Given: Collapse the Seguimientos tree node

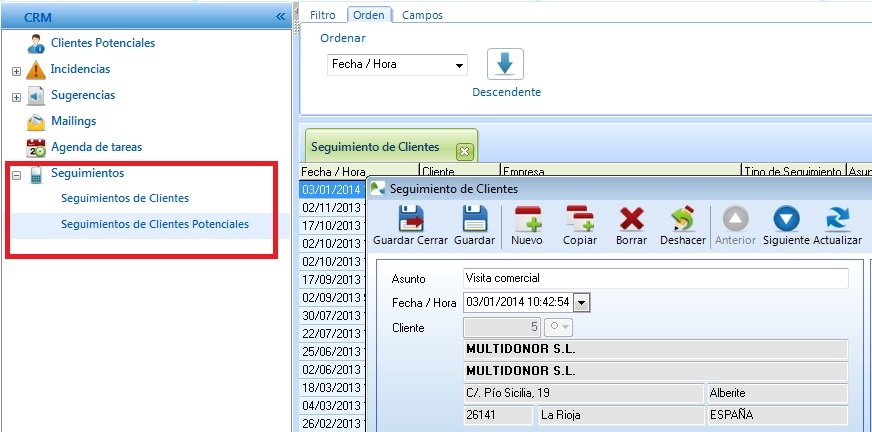Looking at the screenshot, I should [17, 176].
